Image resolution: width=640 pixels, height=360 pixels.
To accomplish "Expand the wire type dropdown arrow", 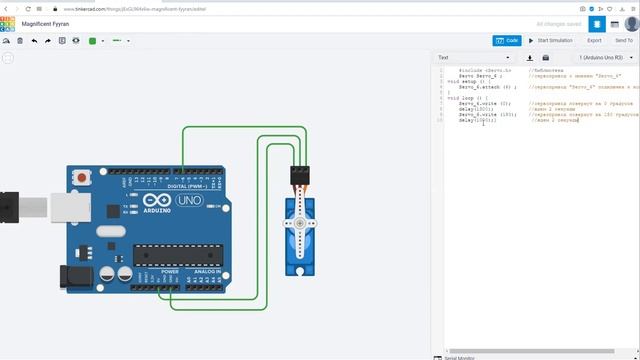I will point(128,41).
